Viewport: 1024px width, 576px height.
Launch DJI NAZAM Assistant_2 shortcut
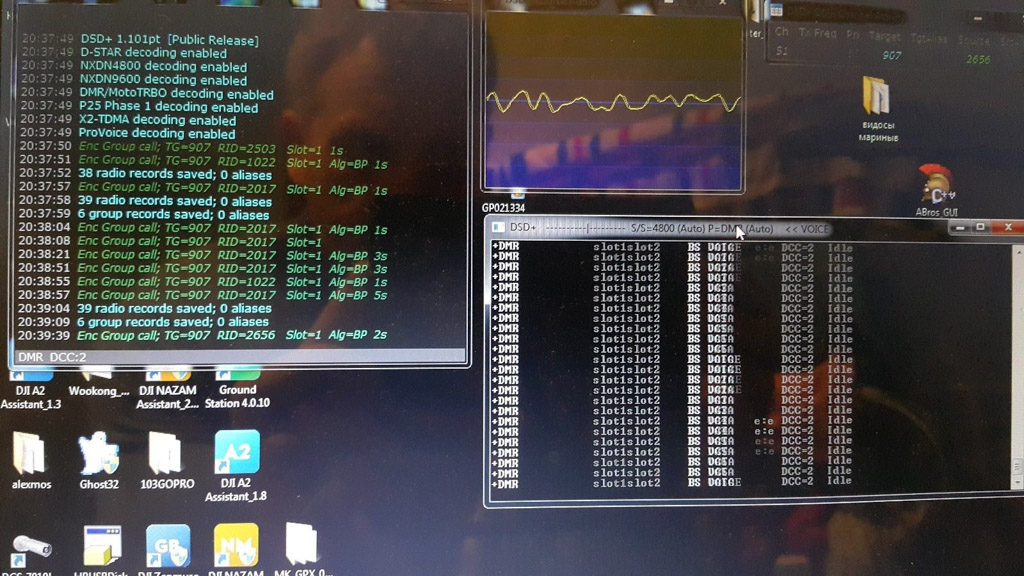coord(168,390)
